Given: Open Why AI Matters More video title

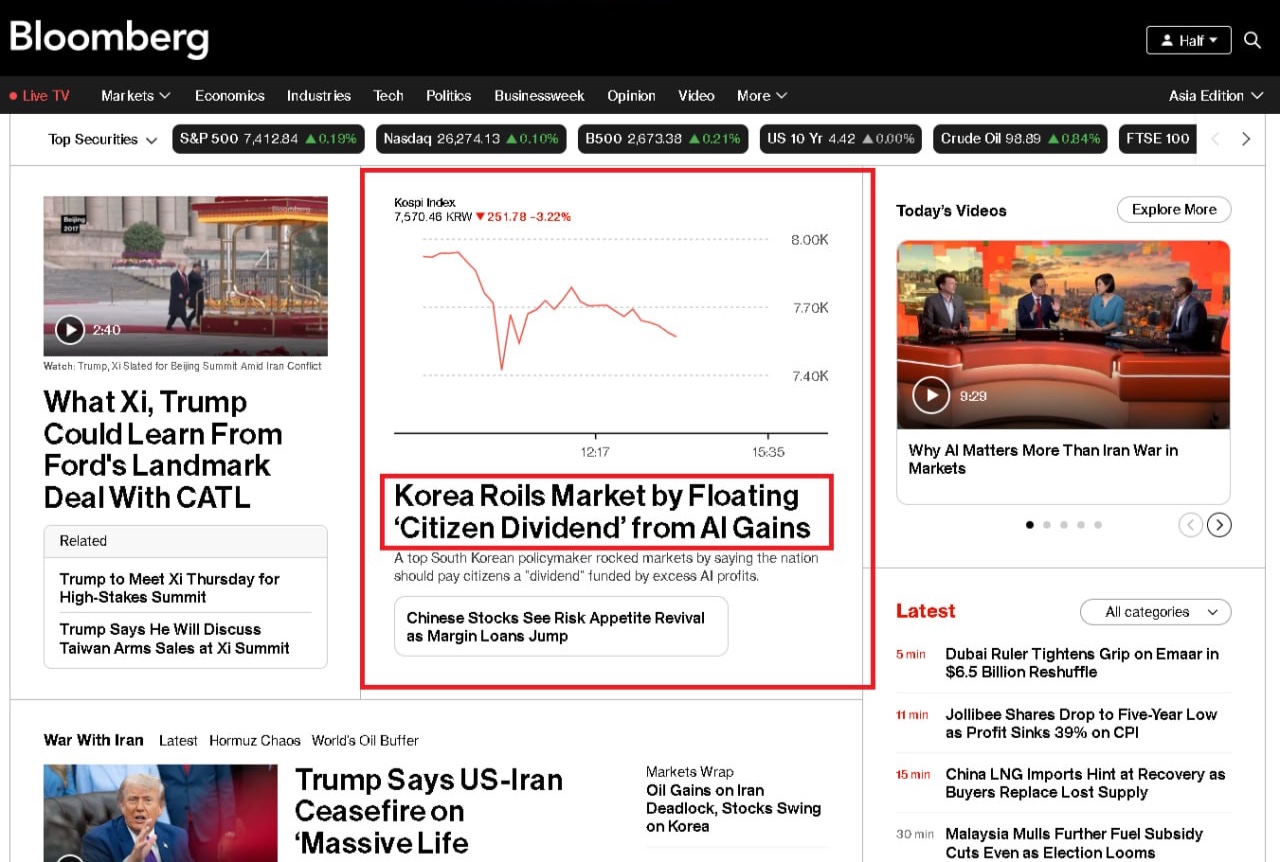Looking at the screenshot, I should click(1043, 459).
